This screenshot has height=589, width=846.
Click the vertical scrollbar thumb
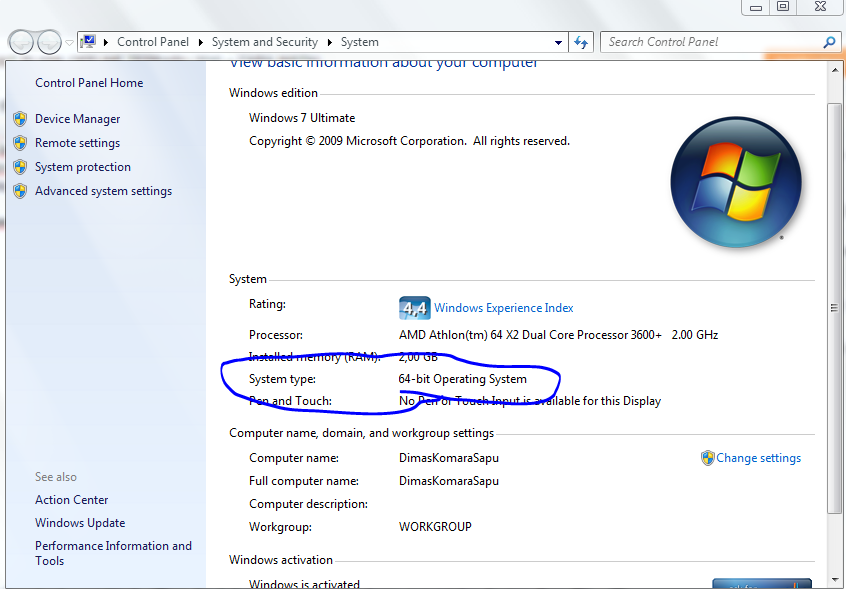click(x=834, y=308)
